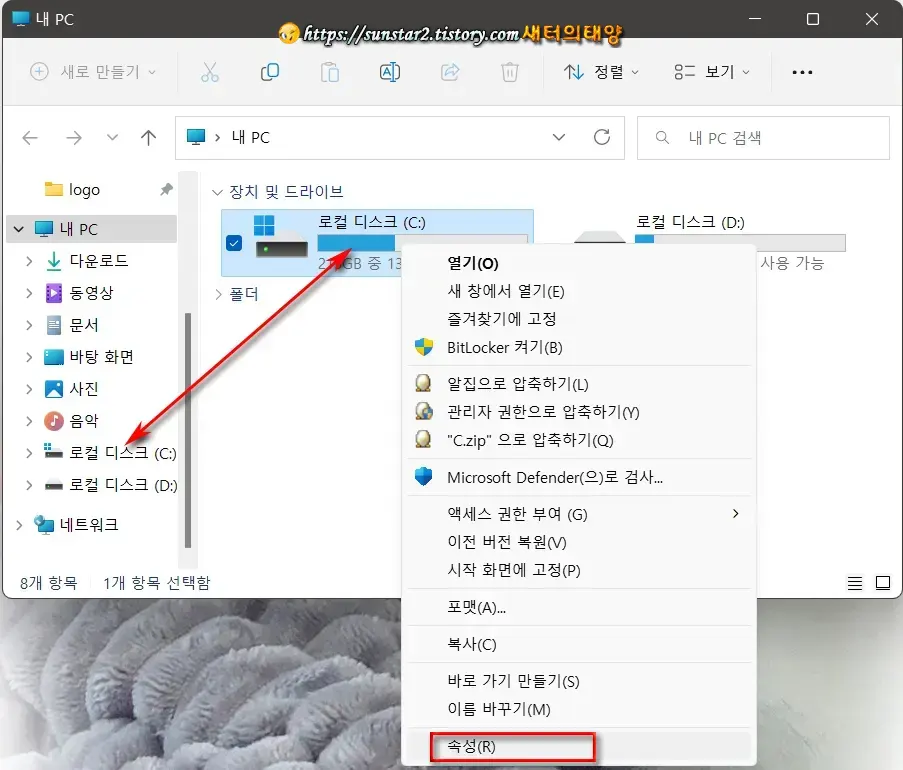Click the Share icon in the toolbar

tap(450, 71)
